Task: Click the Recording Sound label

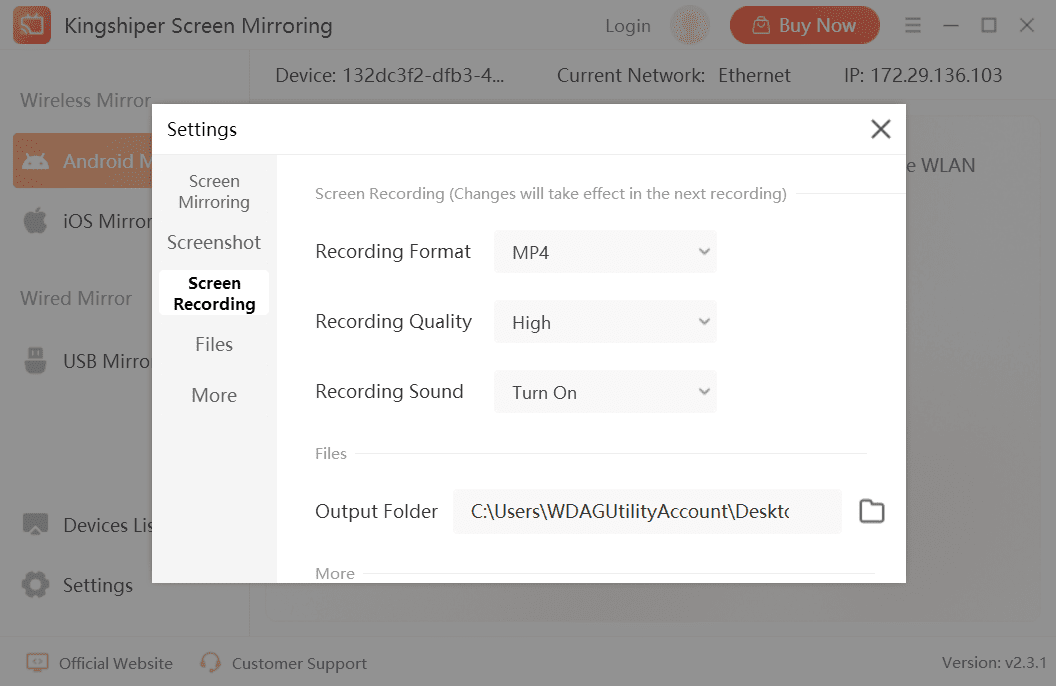Action: (389, 392)
